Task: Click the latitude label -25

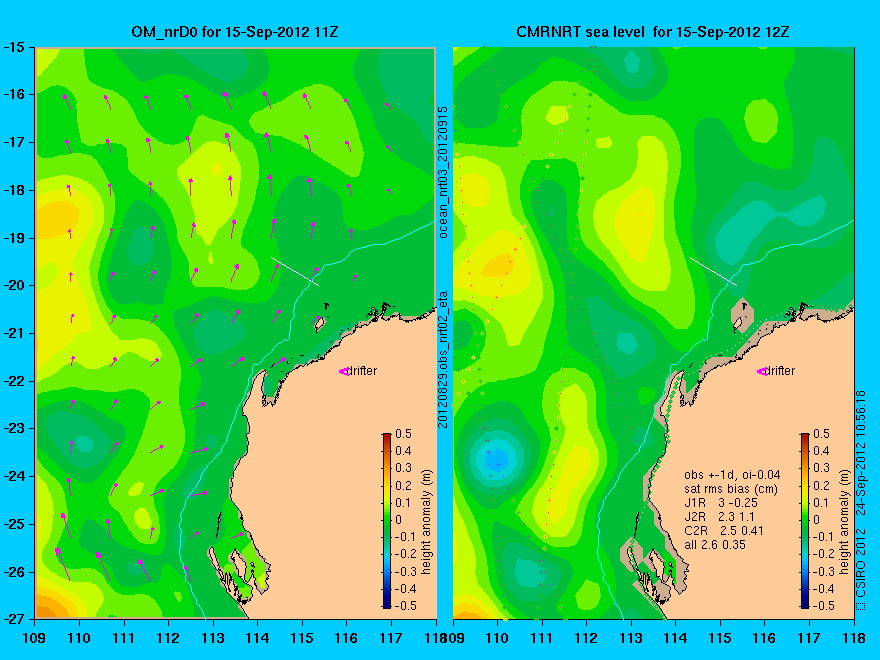Action: tap(14, 524)
